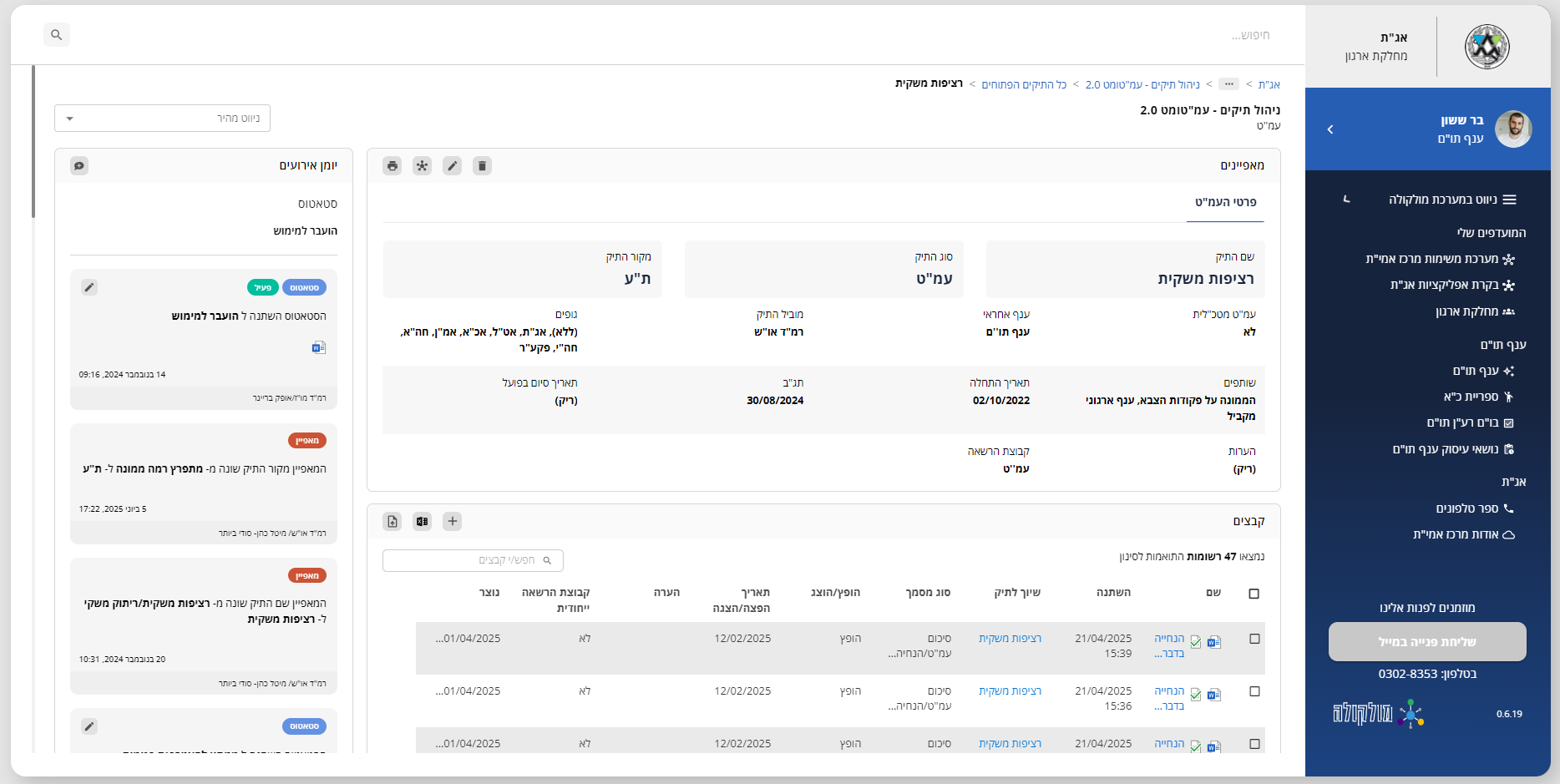The height and width of the screenshot is (784, 1560).
Task: Click the organization logo emblem
Action: pos(1487,47)
